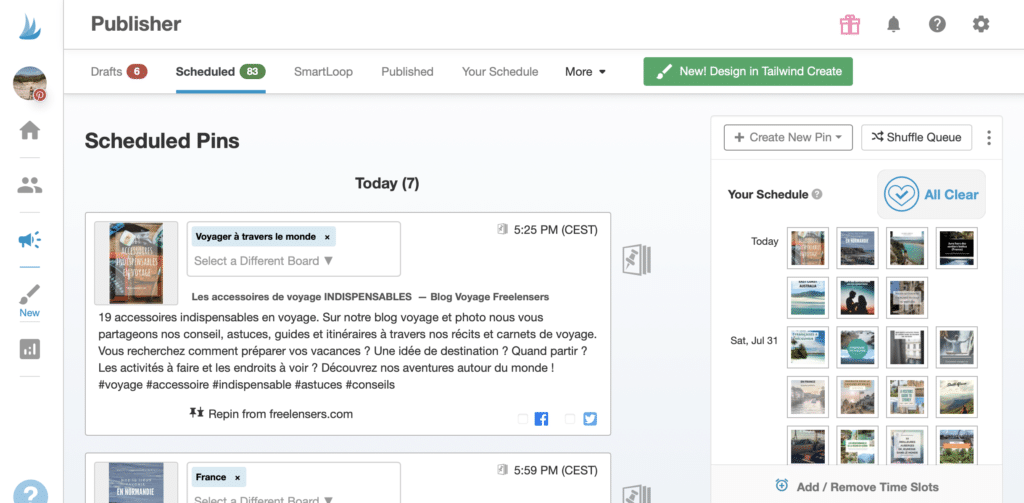Remove the Voyager à travers le monde board tag
This screenshot has width=1024, height=503.
pyautogui.click(x=327, y=237)
